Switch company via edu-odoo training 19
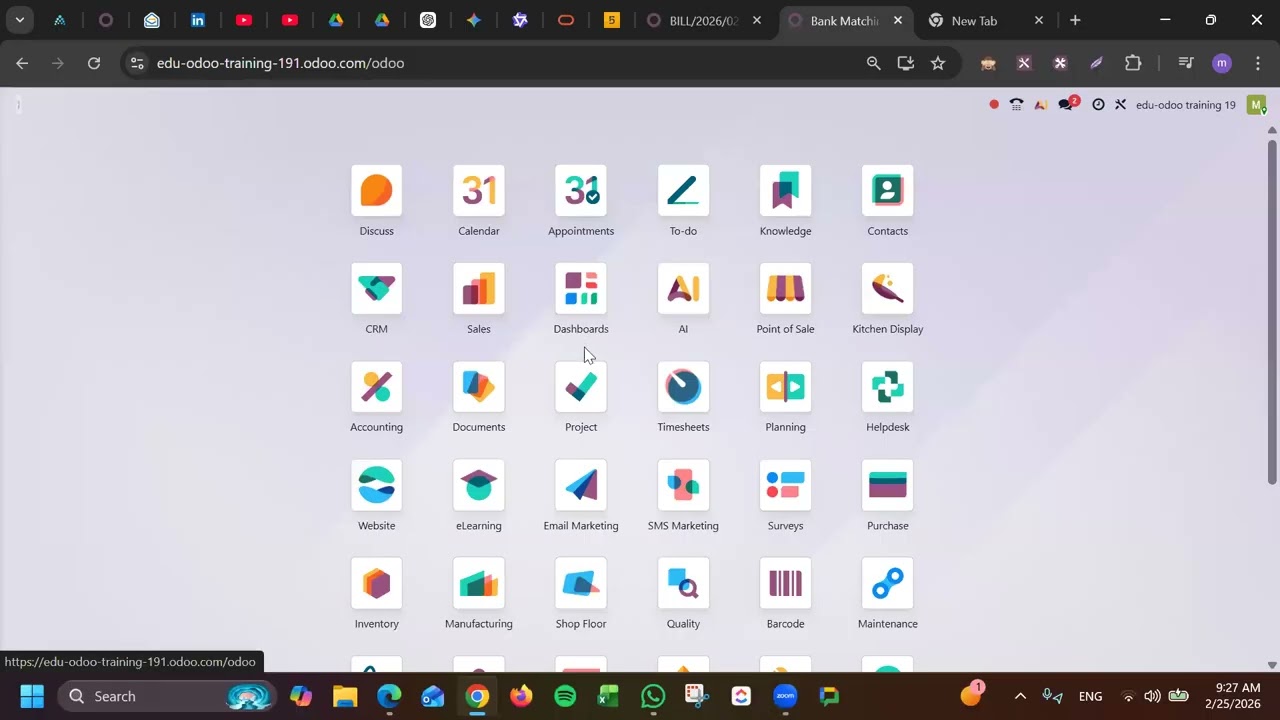 click(x=1185, y=105)
